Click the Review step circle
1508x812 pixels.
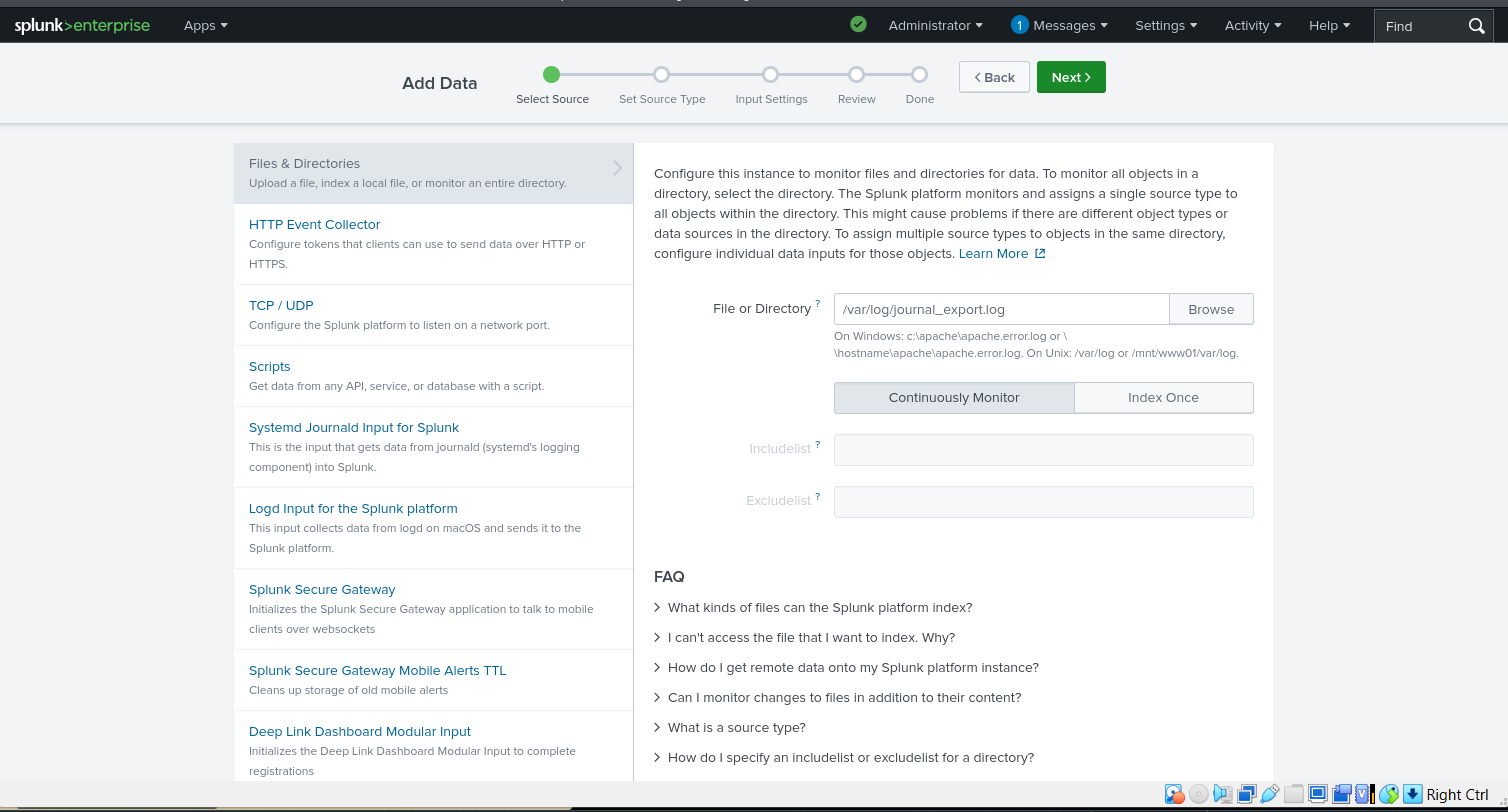[856, 74]
